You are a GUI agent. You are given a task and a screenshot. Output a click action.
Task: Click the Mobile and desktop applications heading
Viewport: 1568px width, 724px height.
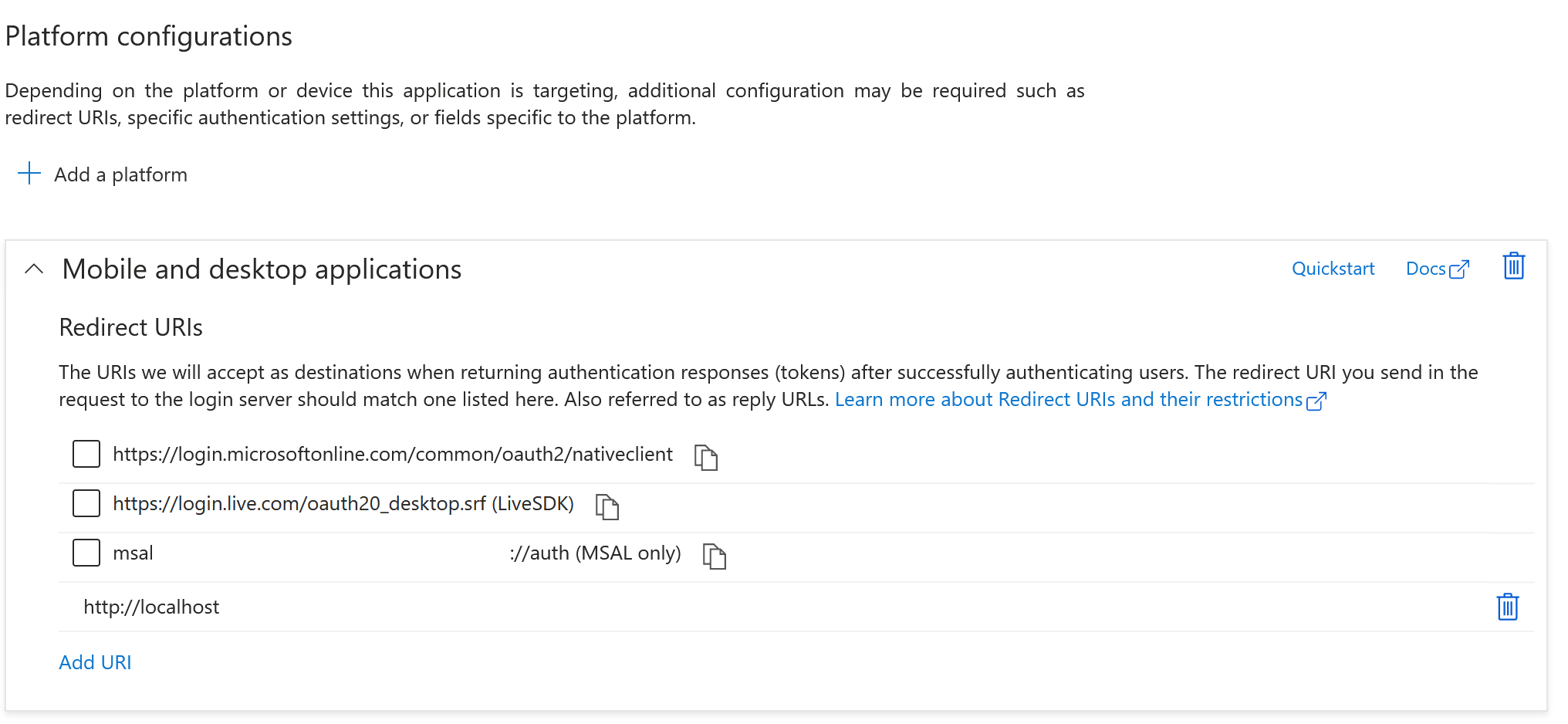coord(262,269)
